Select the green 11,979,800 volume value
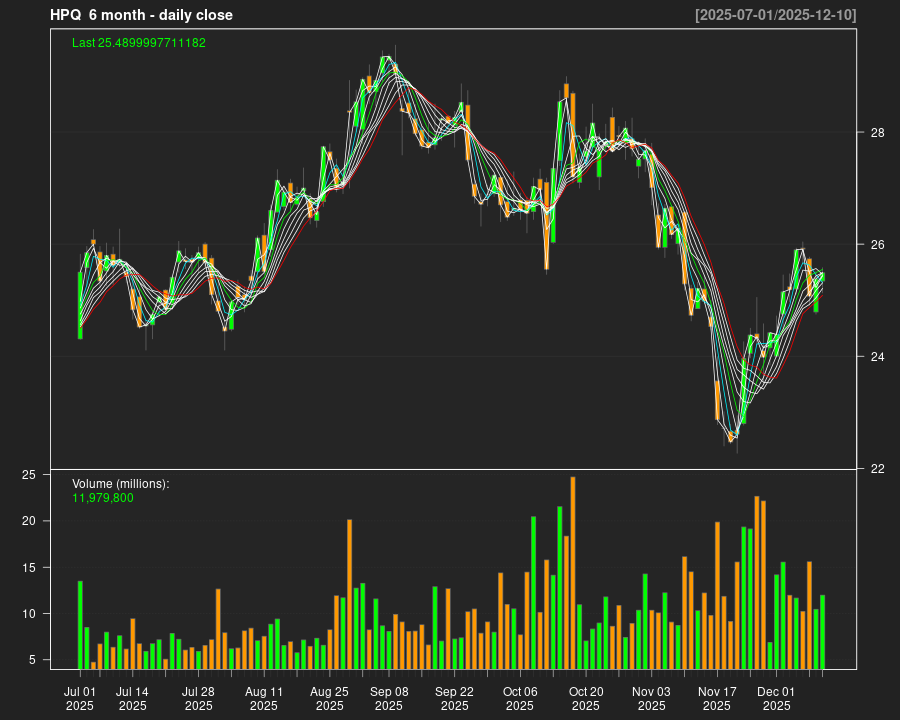This screenshot has height=720, width=900. (x=103, y=497)
